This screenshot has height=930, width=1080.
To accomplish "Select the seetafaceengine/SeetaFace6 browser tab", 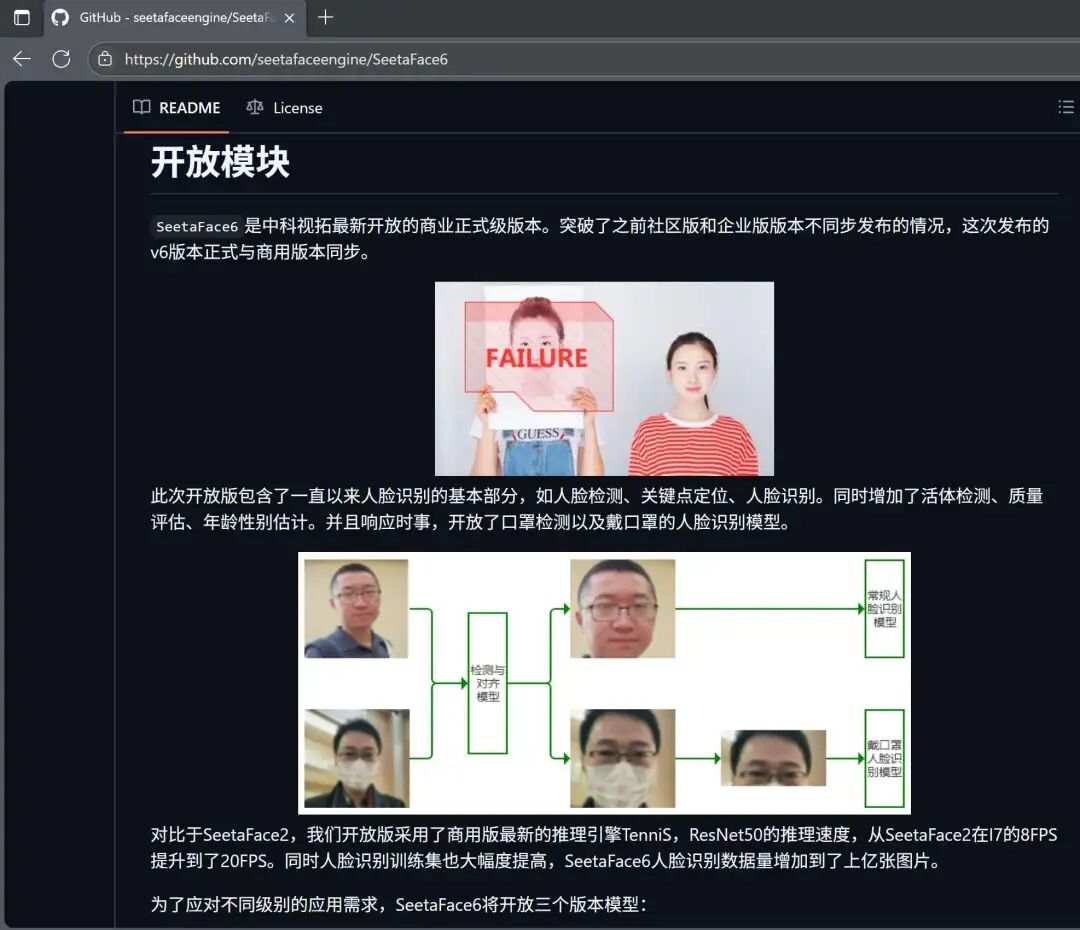I will tap(170, 17).
